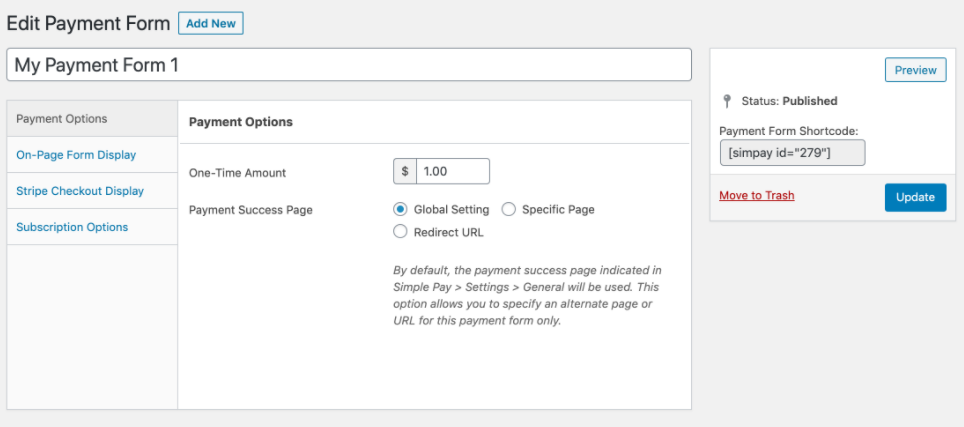Go to Subscription Options tab
This screenshot has height=427, width=964.
point(92,227)
